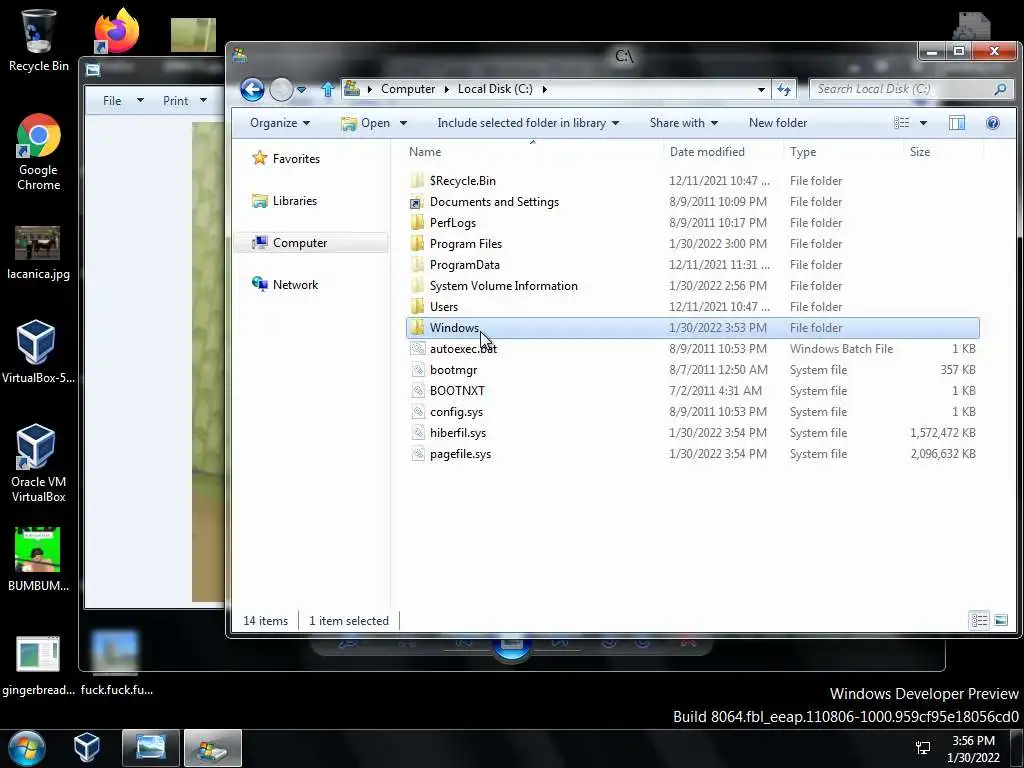Image resolution: width=1024 pixels, height=768 pixels.
Task: Switch to details view in status bar
Action: [x=979, y=620]
